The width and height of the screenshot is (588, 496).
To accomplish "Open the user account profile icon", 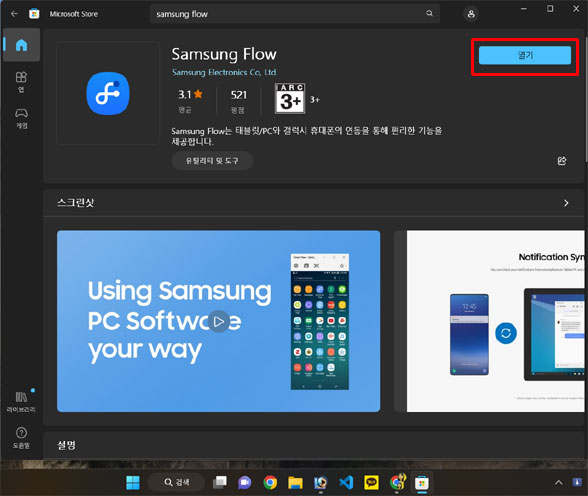I will coord(471,14).
